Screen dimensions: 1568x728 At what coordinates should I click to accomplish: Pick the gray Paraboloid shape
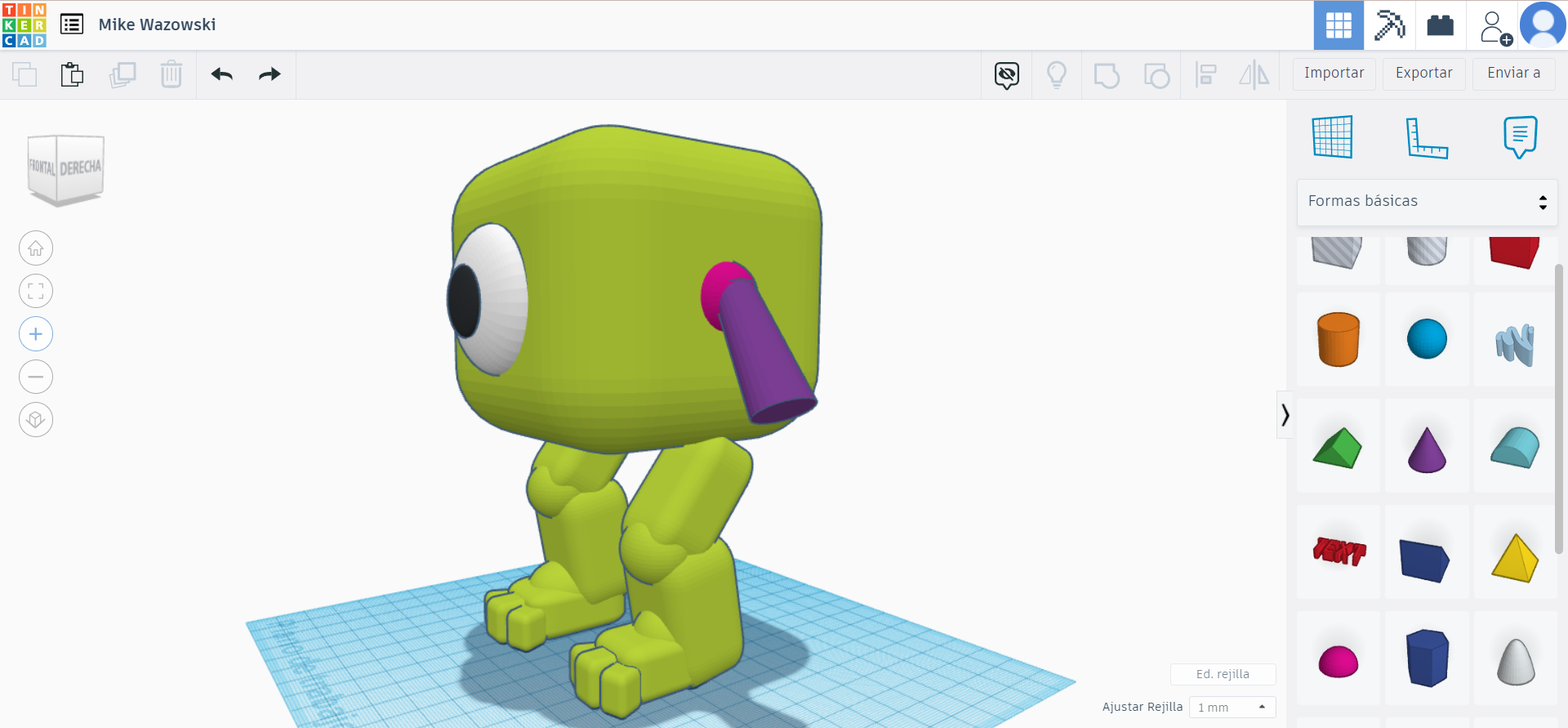coord(1516,662)
